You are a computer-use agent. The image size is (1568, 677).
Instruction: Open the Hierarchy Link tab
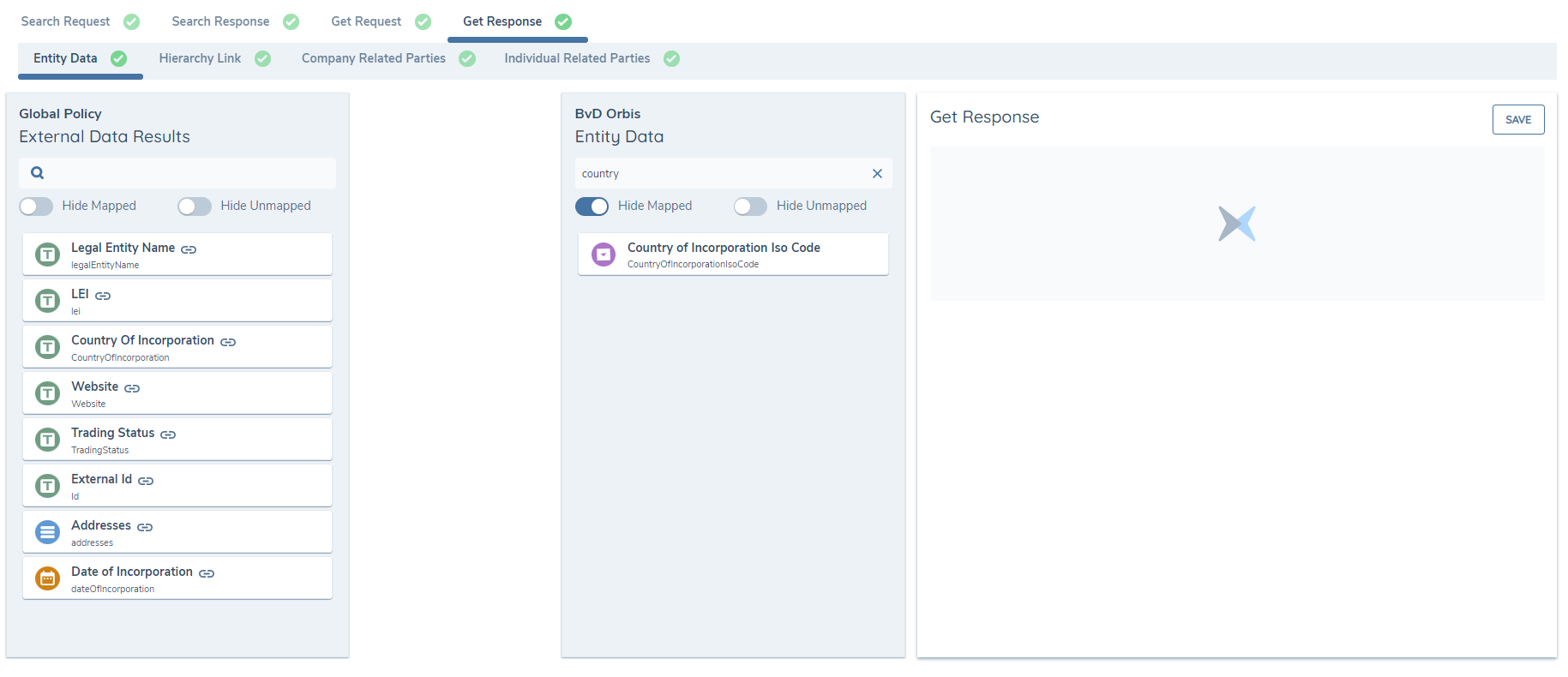pos(201,58)
